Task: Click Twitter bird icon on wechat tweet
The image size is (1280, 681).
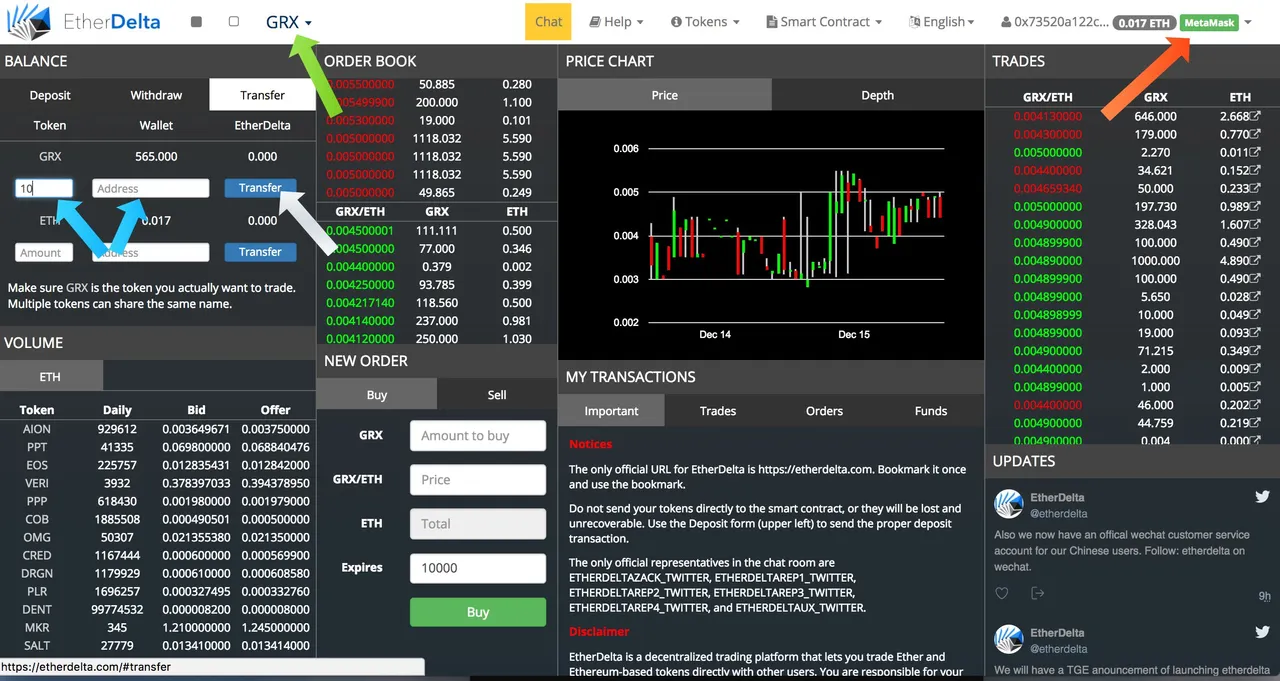Action: tap(1262, 496)
